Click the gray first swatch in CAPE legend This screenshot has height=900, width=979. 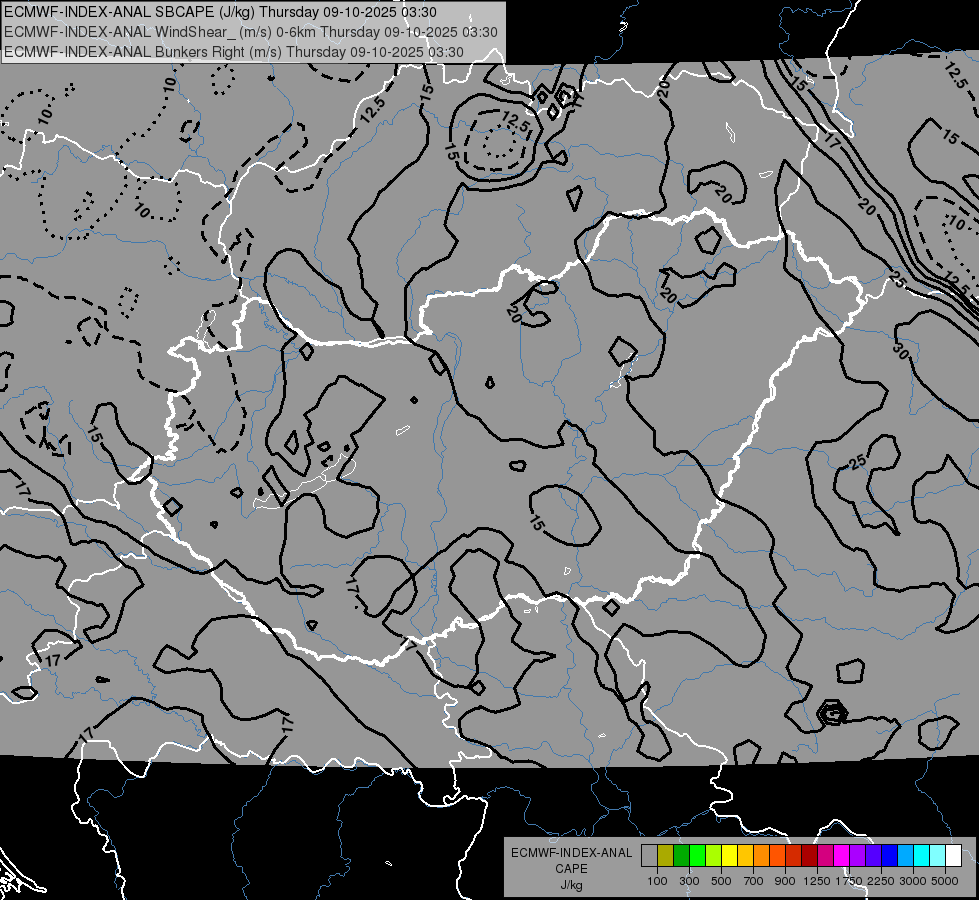pyautogui.click(x=649, y=855)
